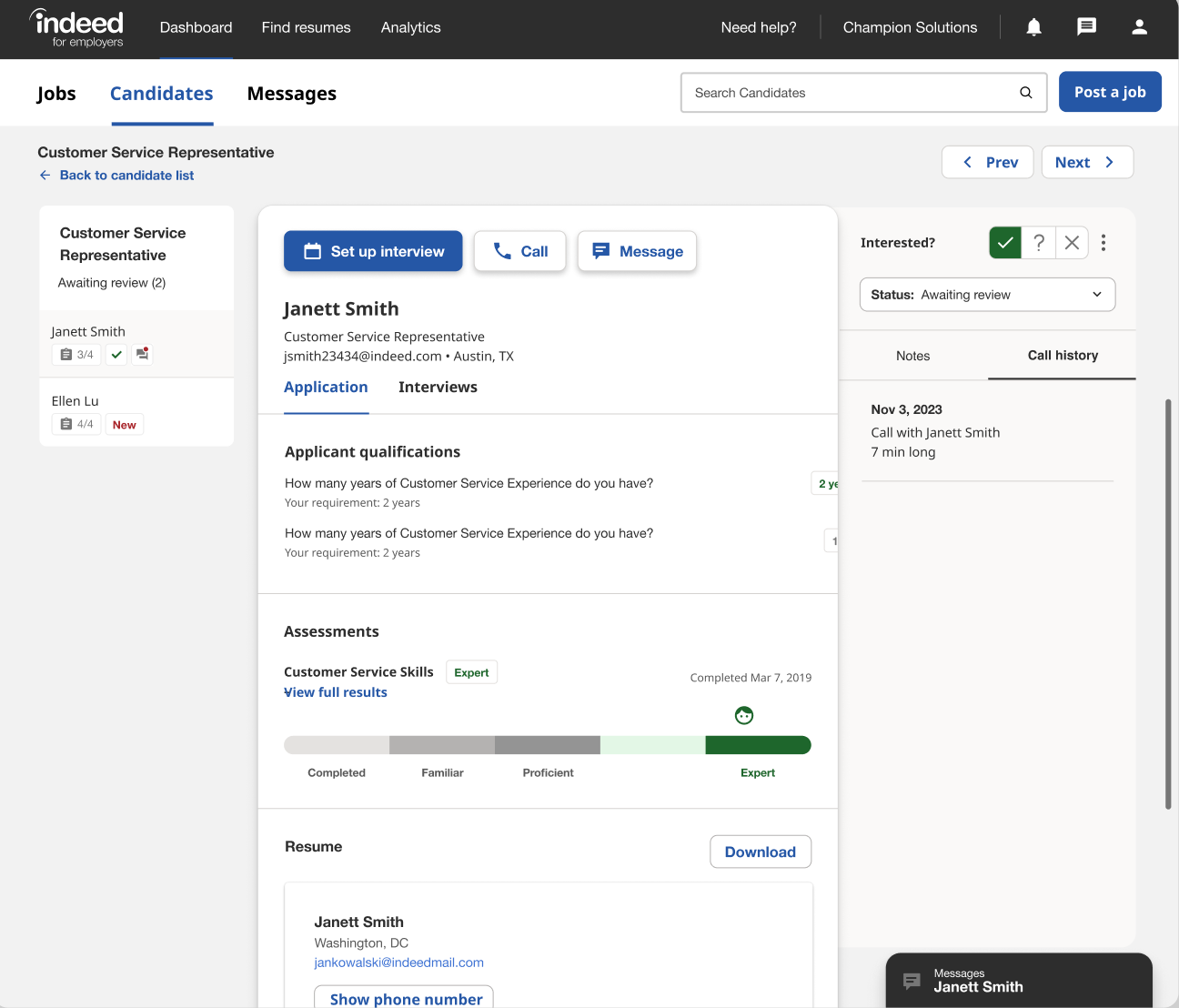This screenshot has width=1179, height=1008.
Task: Open the three-dot more options menu
Action: [1103, 243]
